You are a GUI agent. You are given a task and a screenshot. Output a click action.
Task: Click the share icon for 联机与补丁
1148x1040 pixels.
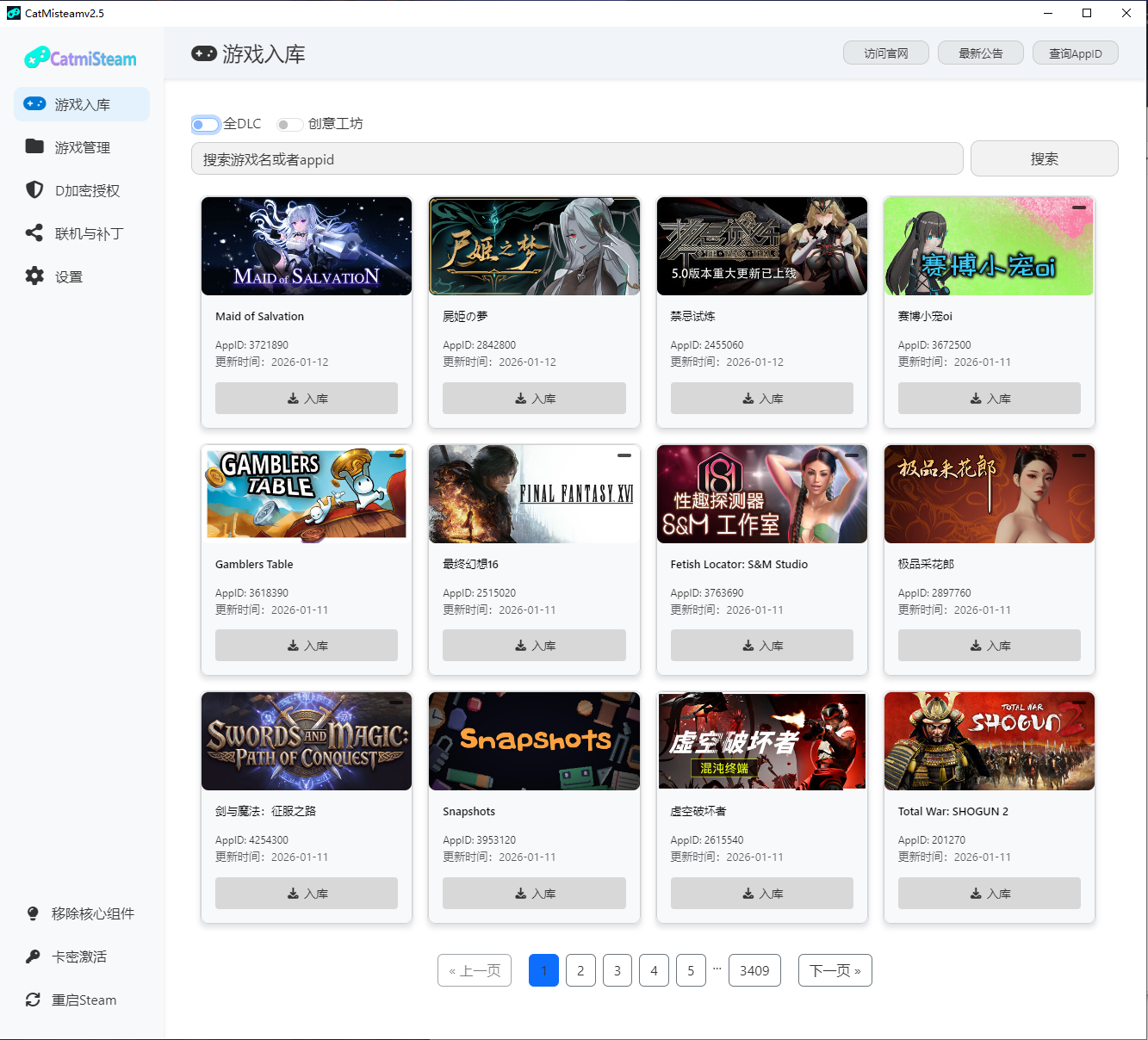[34, 232]
